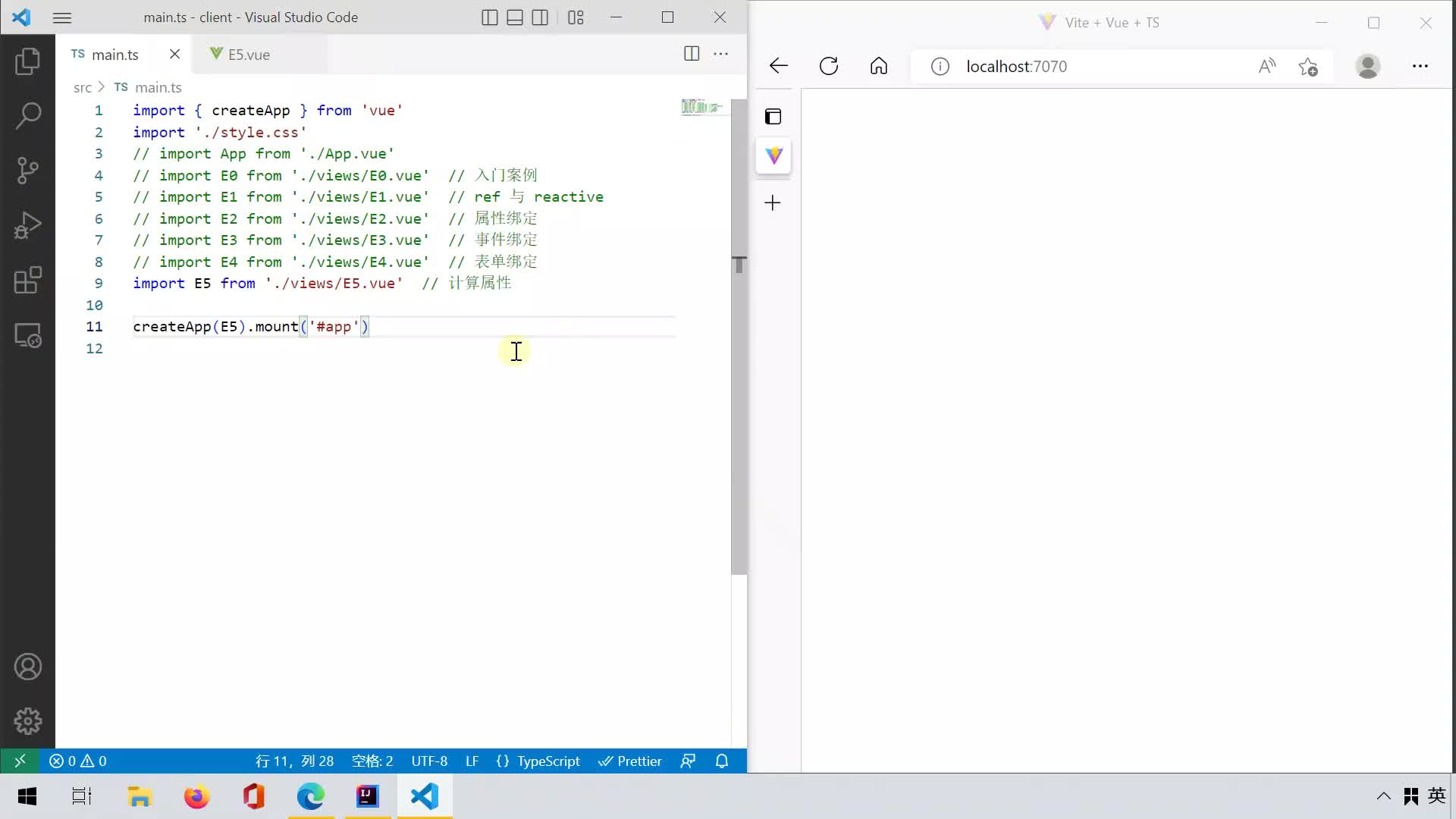Image resolution: width=1456 pixels, height=819 pixels.
Task: View site information icon in address bar
Action: 940,67
